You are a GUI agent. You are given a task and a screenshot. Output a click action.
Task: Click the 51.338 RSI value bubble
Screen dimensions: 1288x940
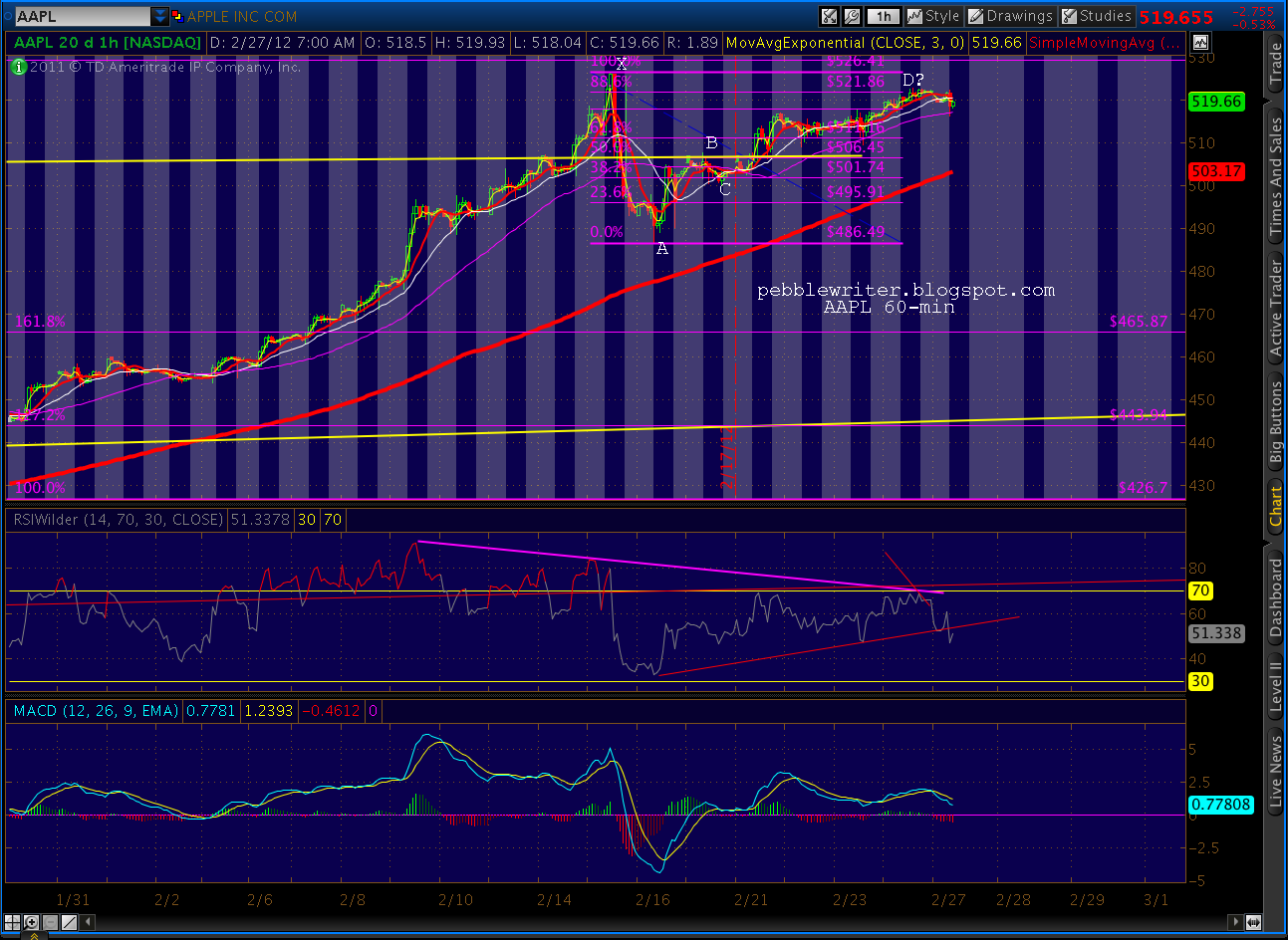tap(1216, 633)
